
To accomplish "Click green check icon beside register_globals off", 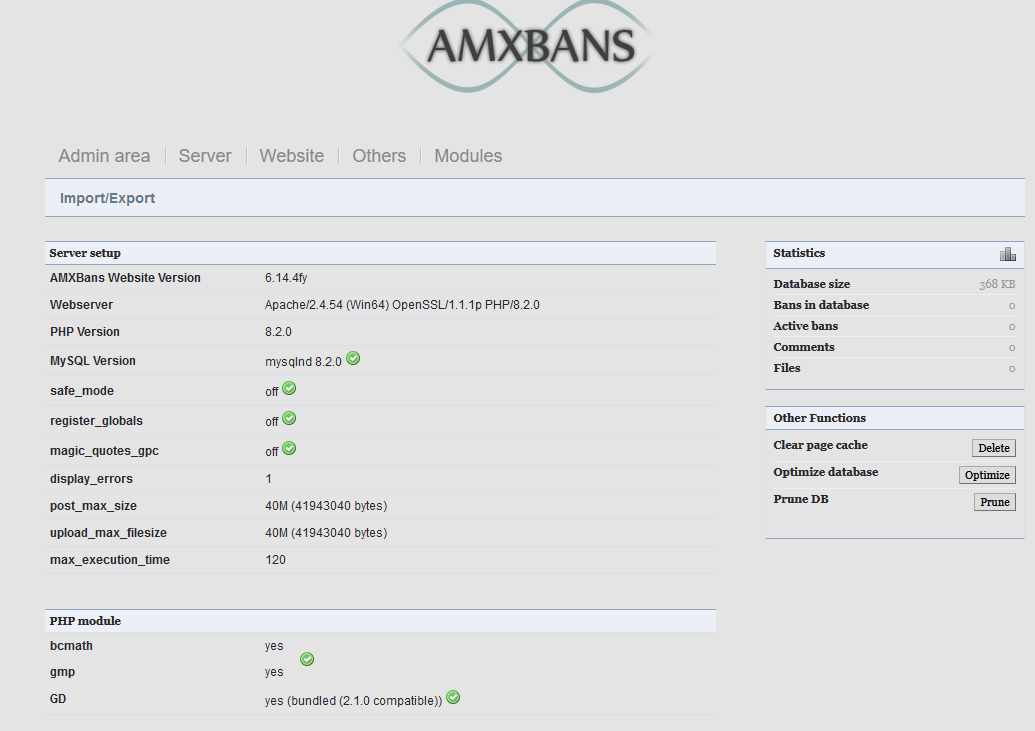I will (x=289, y=418).
